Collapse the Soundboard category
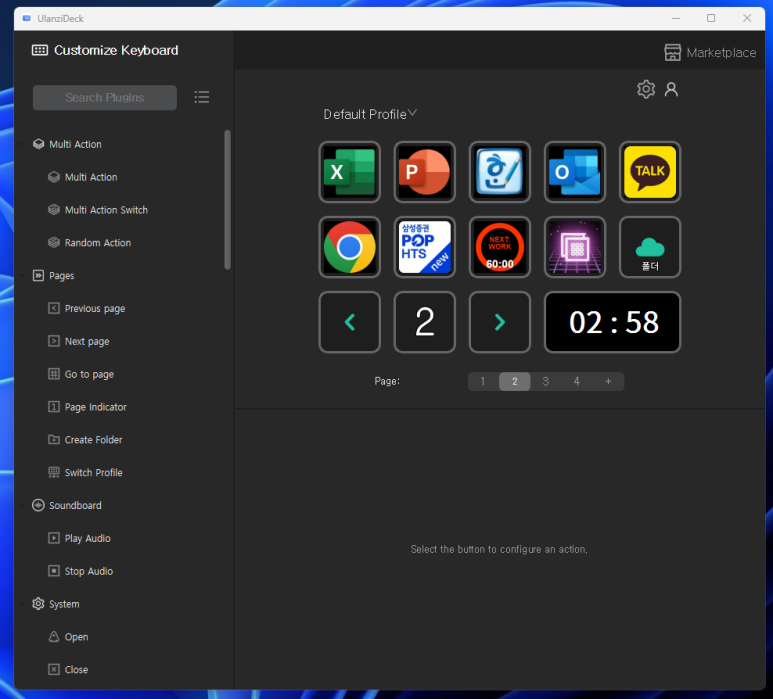The height and width of the screenshot is (699, 773). click(x=22, y=505)
